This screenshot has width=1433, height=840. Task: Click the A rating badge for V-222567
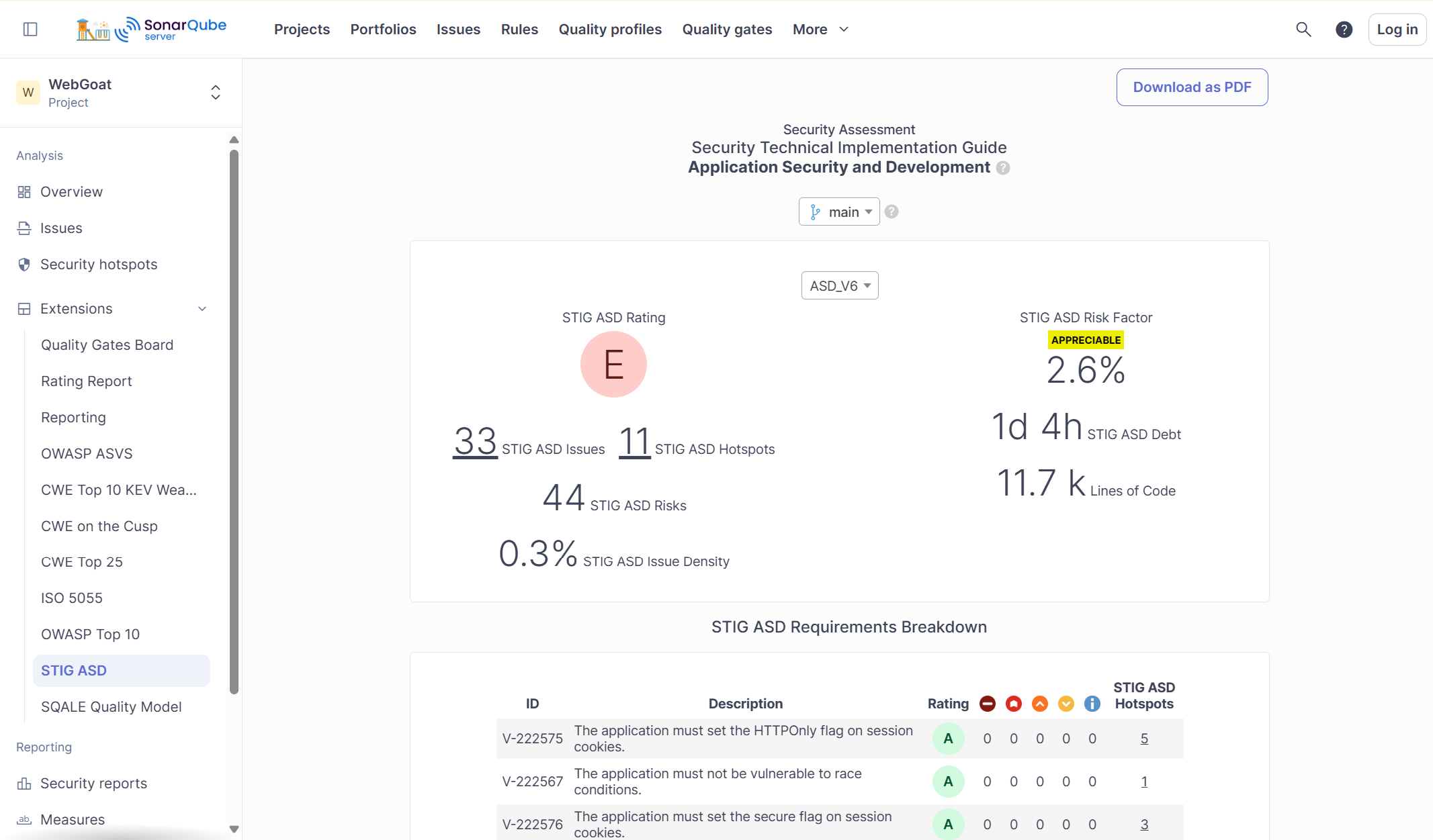click(948, 782)
